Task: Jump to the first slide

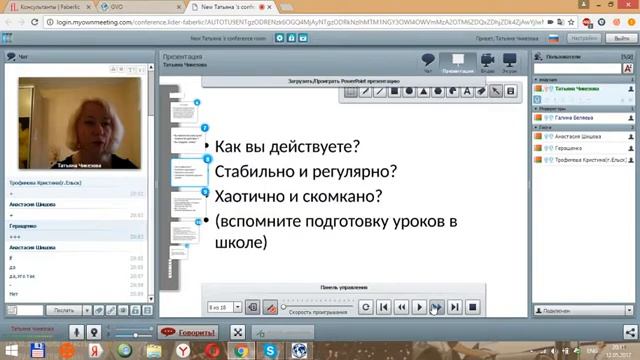Action: pyautogui.click(x=384, y=307)
